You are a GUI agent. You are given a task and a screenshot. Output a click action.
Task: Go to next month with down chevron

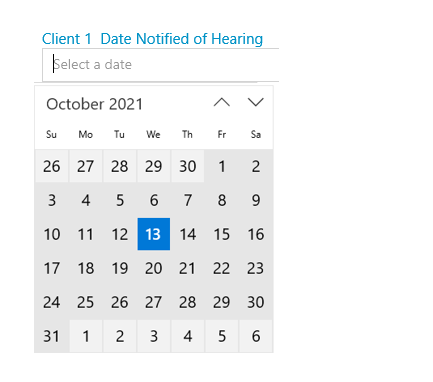pyautogui.click(x=256, y=102)
